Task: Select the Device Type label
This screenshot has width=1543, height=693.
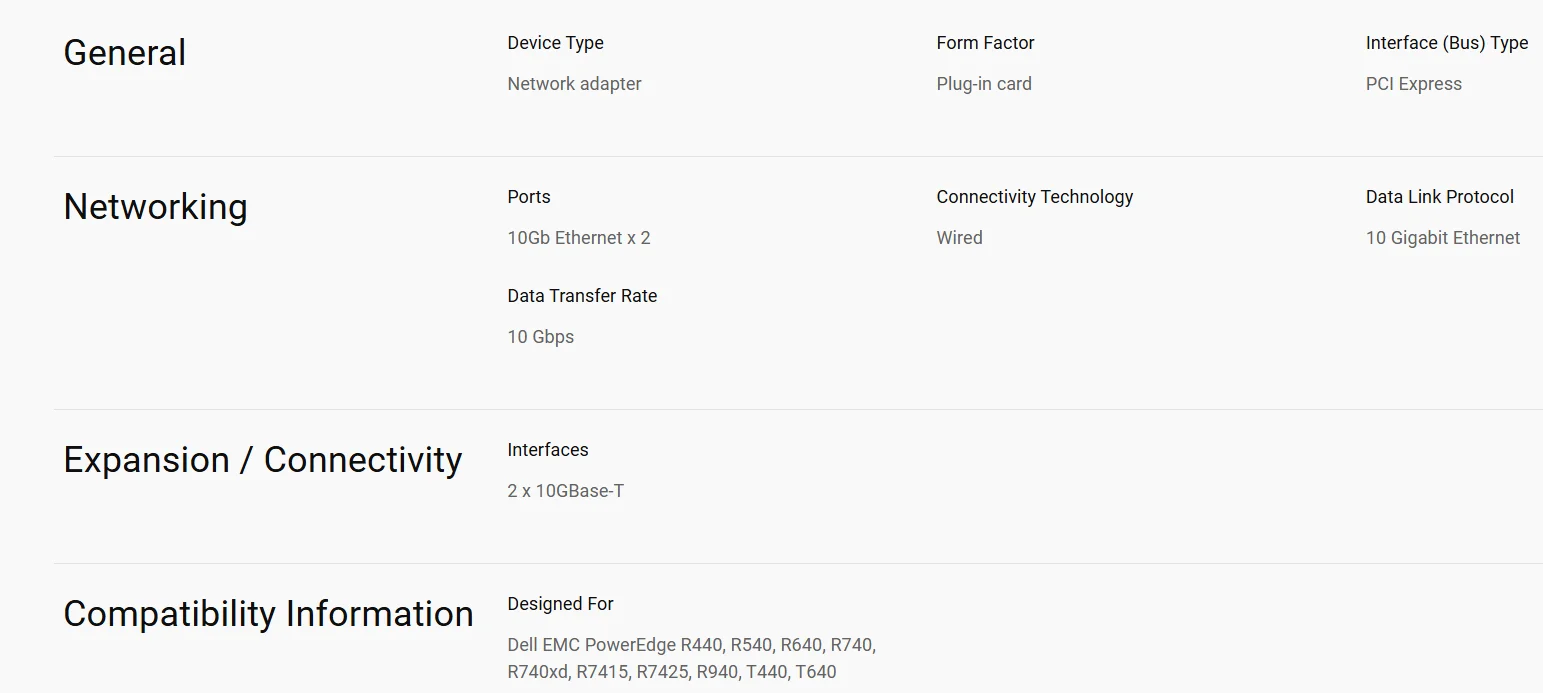Action: pos(555,43)
